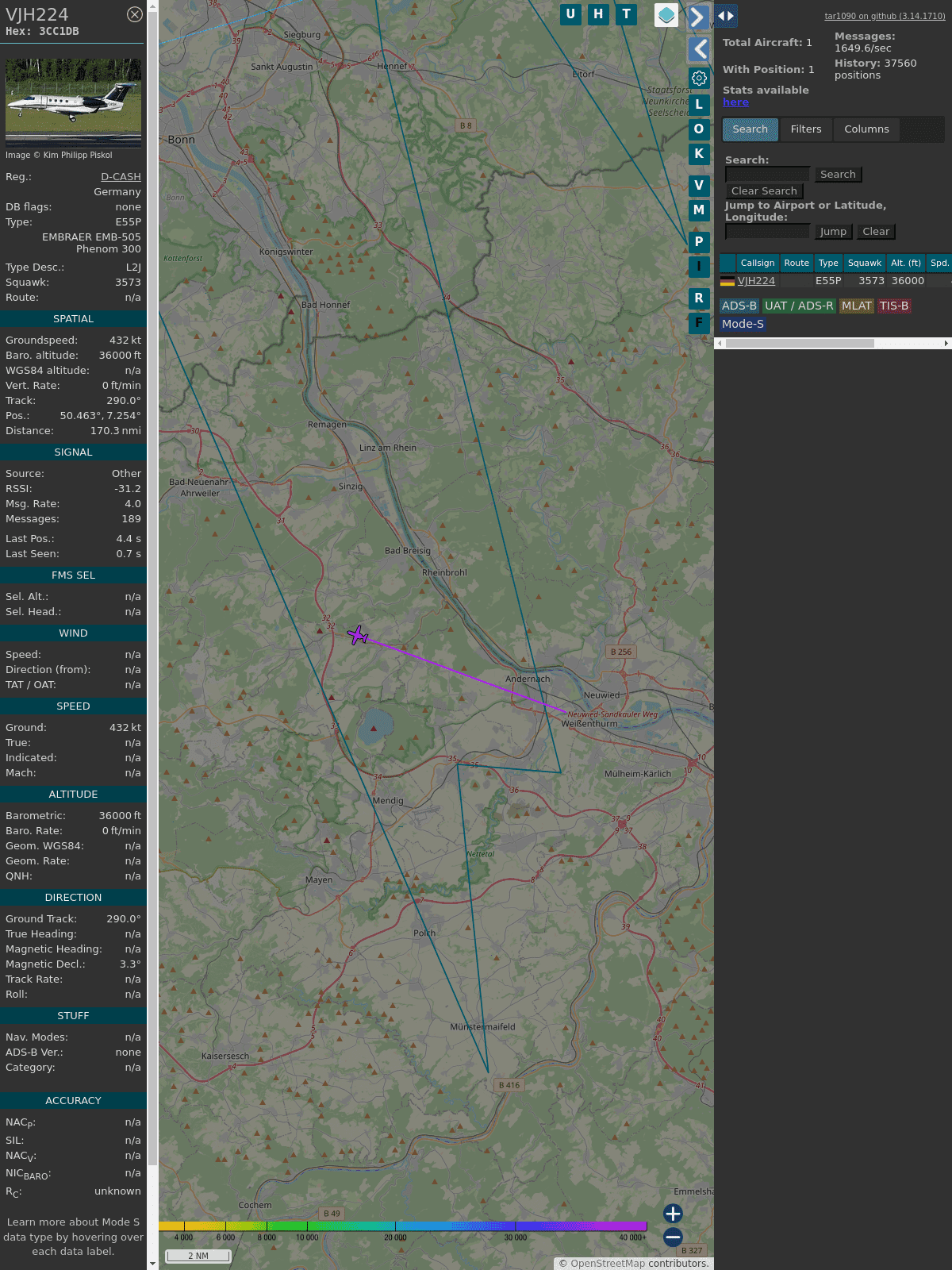Viewport: 952px width, 1270px height.
Task: Click the table horizontal scrollbar thumb
Action: [x=800, y=344]
